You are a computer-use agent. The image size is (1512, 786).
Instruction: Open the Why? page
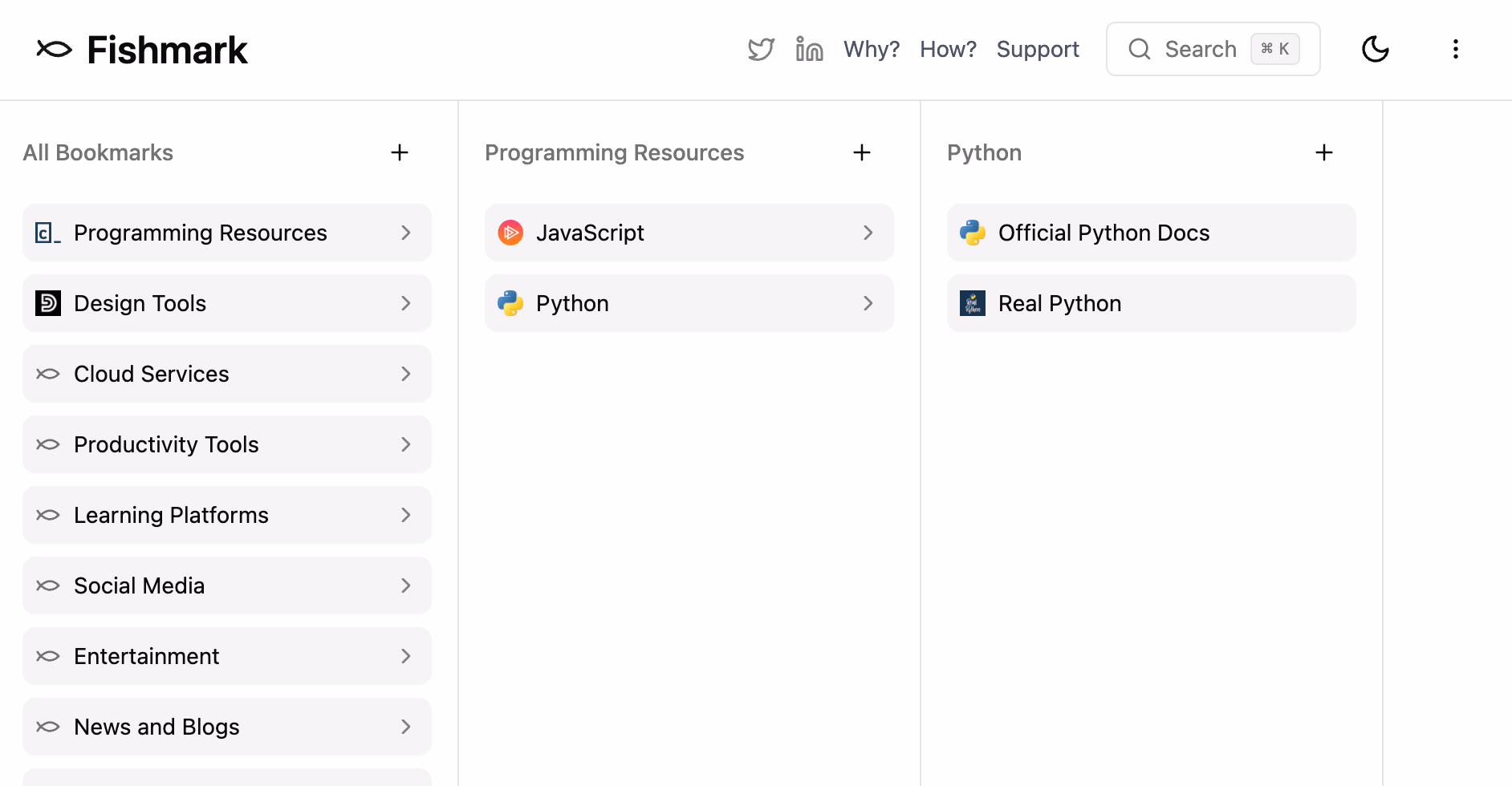pyautogui.click(x=871, y=50)
